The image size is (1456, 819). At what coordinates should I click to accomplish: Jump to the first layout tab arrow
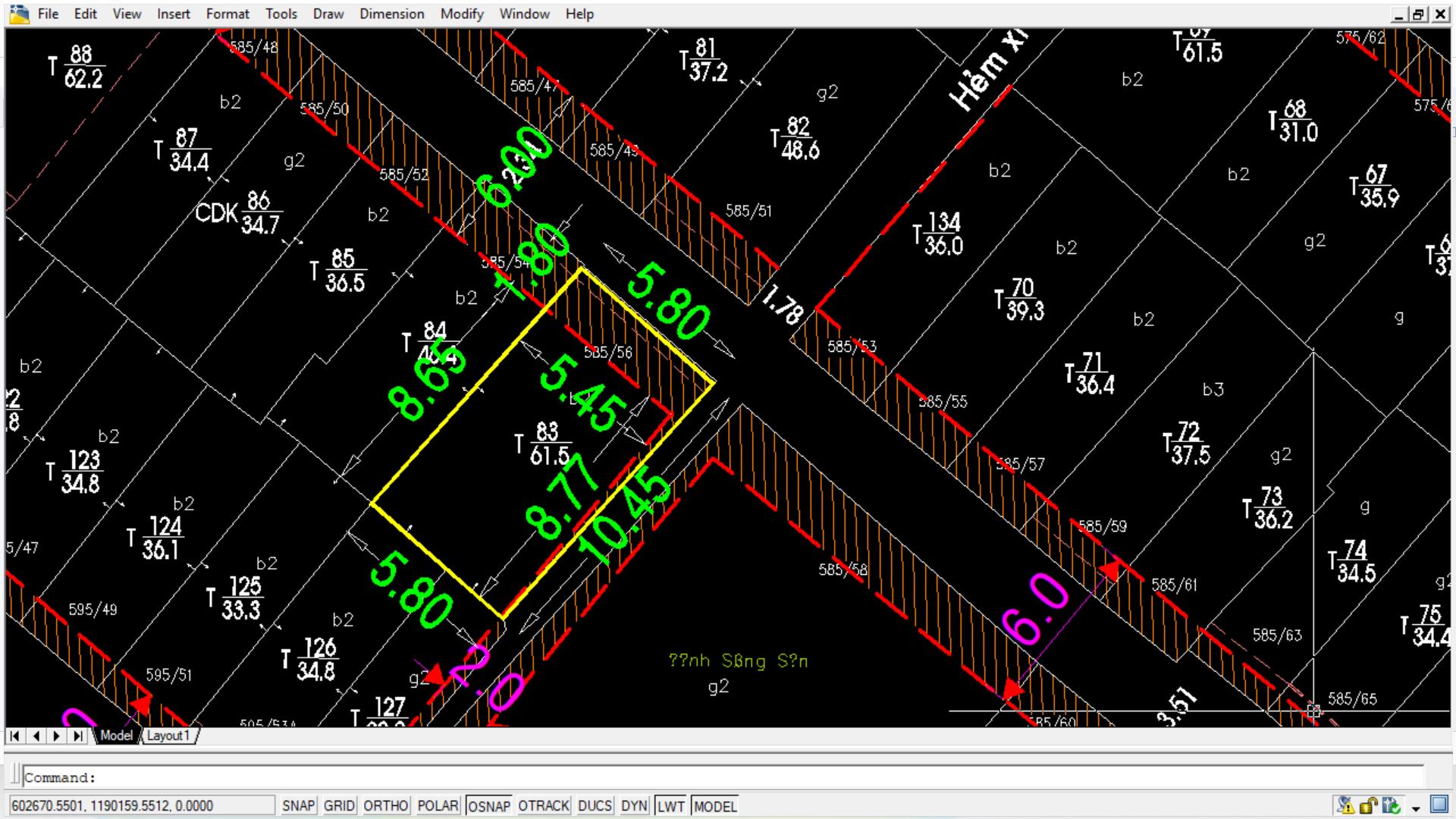(15, 736)
